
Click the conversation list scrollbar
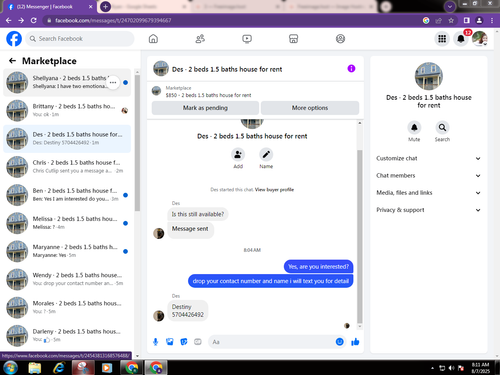[x=137, y=143]
